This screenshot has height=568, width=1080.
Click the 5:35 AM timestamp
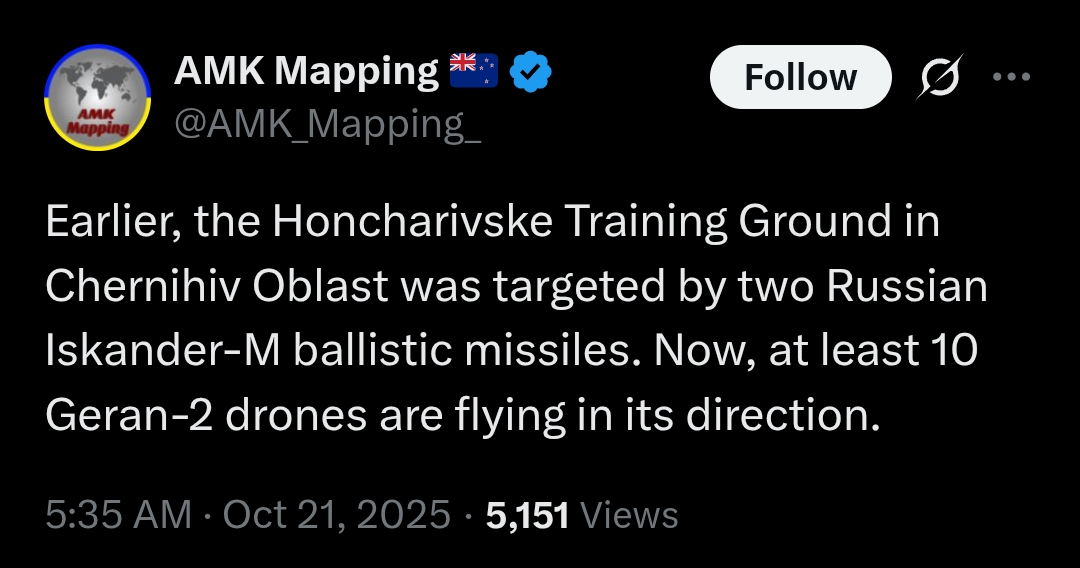[118, 514]
